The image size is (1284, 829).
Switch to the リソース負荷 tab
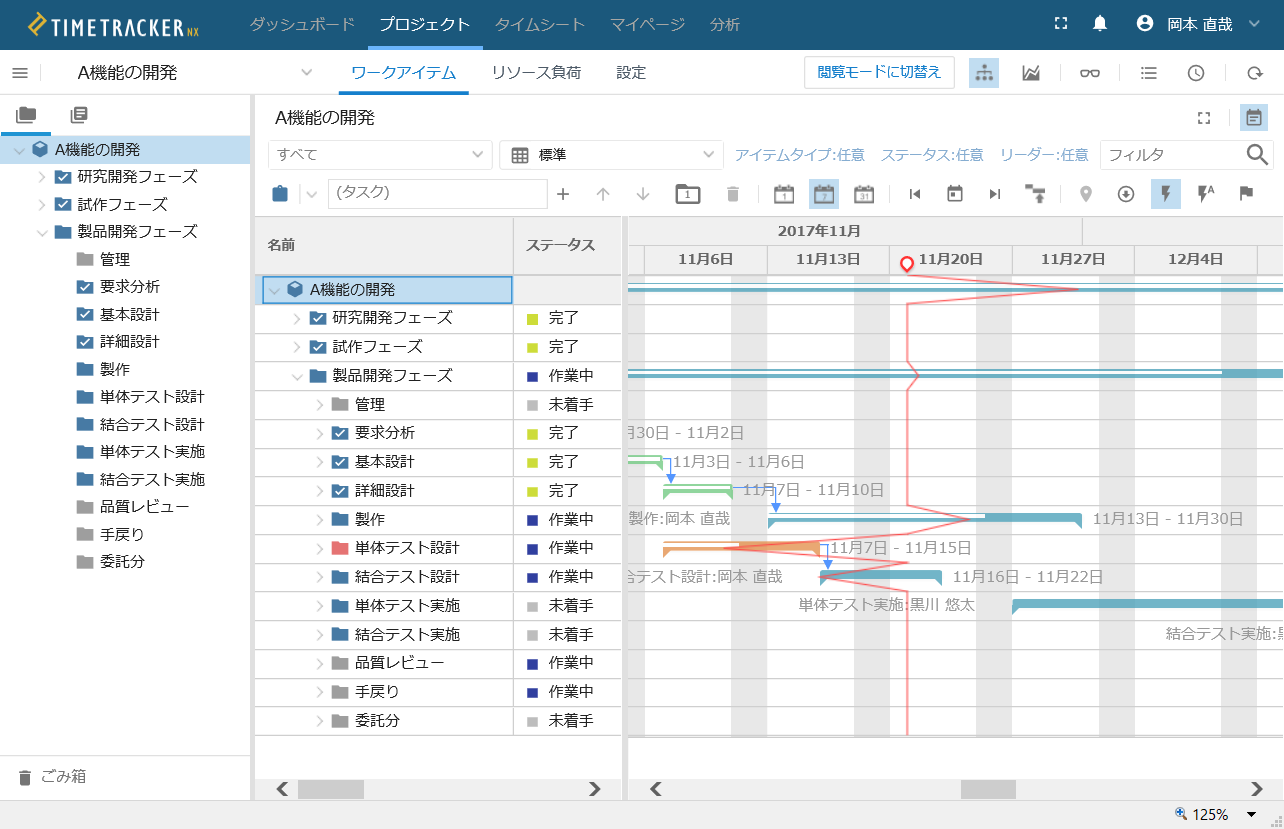536,72
